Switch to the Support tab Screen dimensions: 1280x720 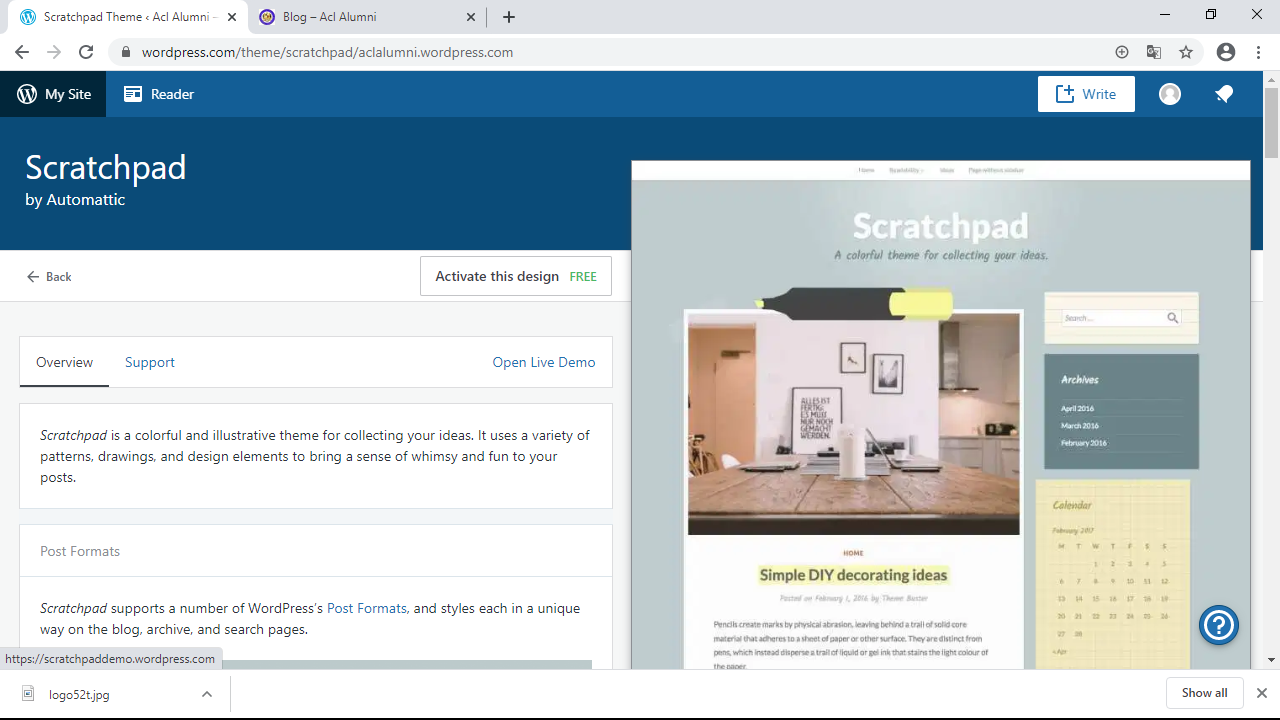[150, 362]
